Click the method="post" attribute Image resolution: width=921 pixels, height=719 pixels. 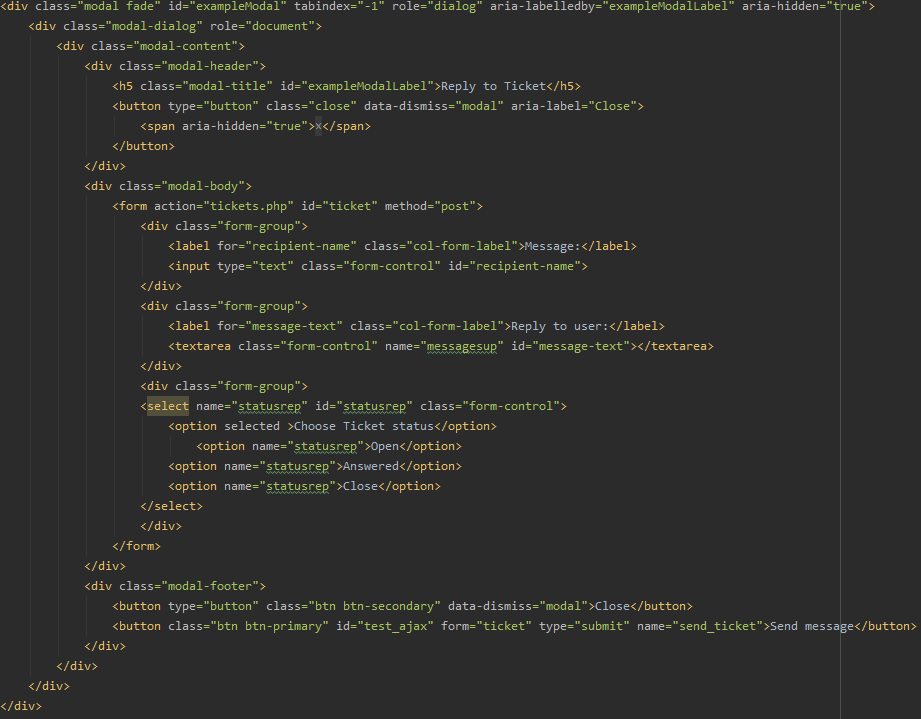click(430, 206)
